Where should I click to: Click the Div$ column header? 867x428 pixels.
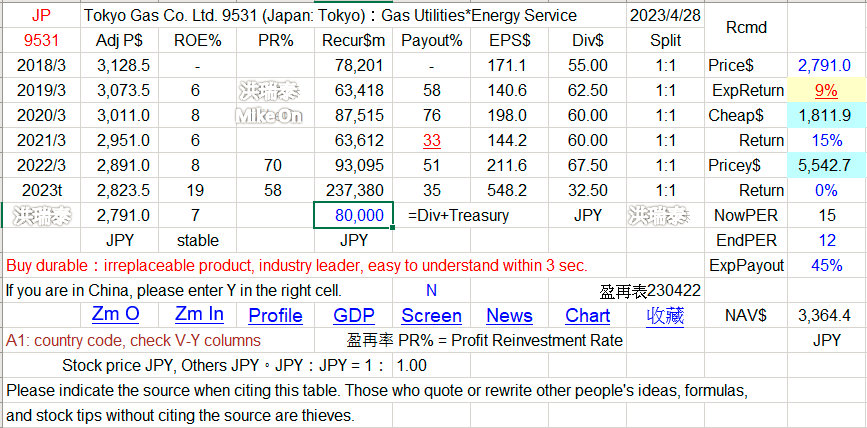tap(587, 40)
